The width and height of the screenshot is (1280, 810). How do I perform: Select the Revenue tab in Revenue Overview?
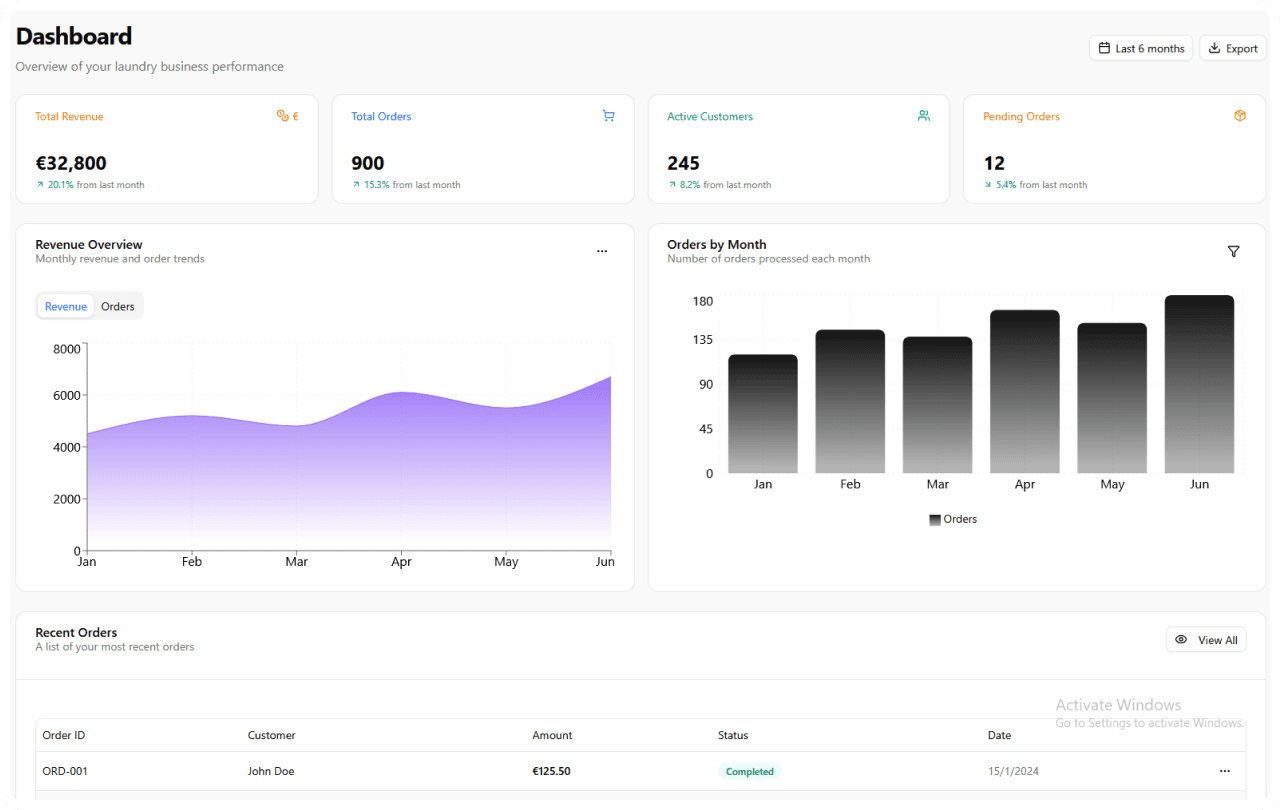[x=66, y=307]
